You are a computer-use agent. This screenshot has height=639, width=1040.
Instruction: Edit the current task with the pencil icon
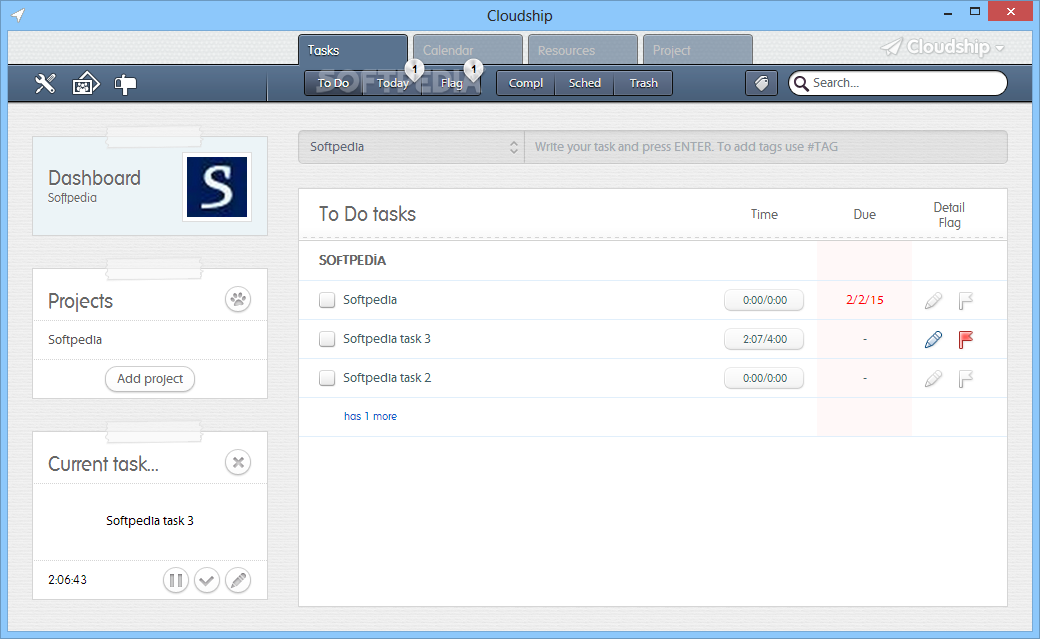click(237, 581)
